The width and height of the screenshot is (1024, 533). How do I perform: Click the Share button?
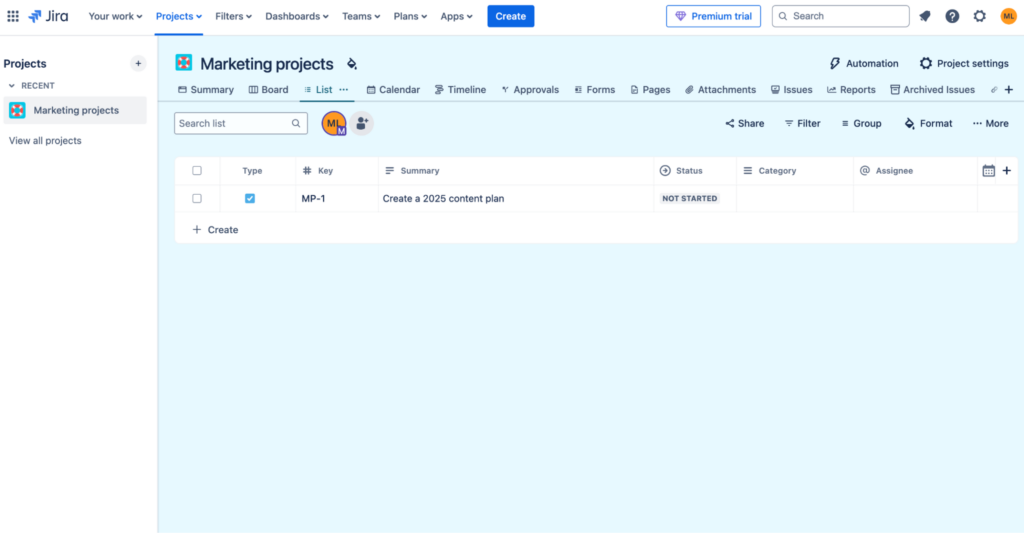point(744,123)
